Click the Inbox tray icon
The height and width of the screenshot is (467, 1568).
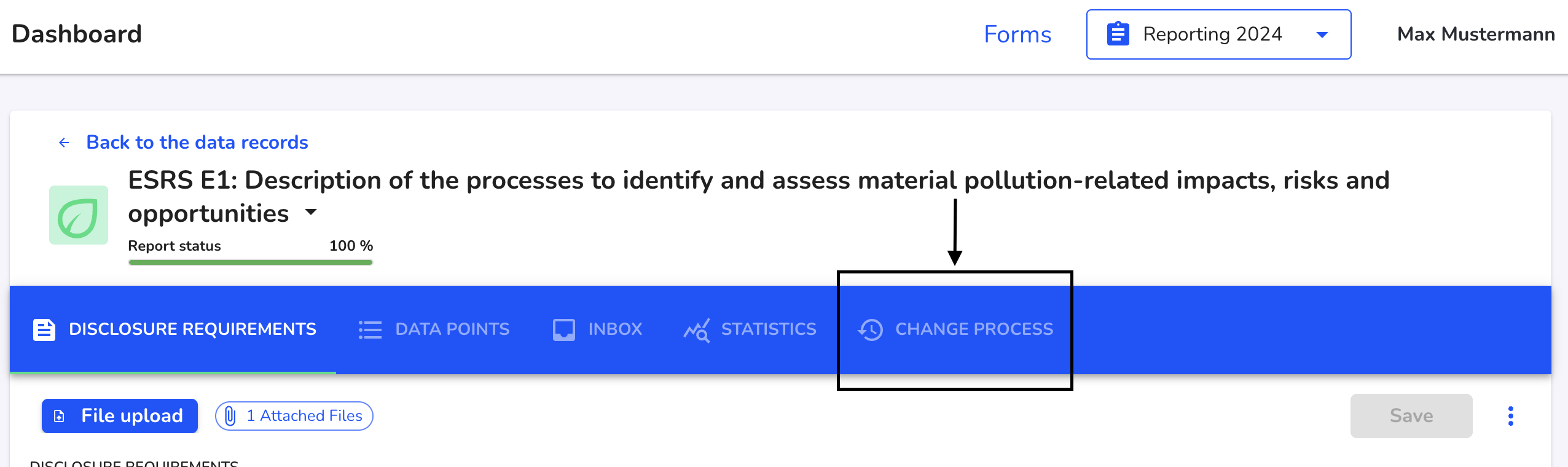click(564, 330)
